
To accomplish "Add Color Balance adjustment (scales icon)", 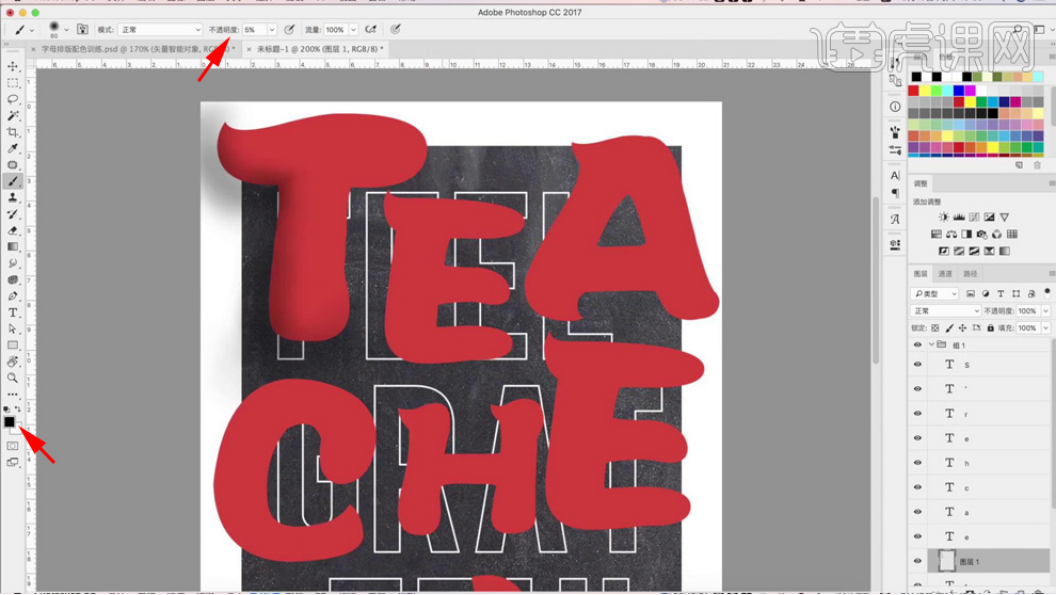I will (x=952, y=234).
